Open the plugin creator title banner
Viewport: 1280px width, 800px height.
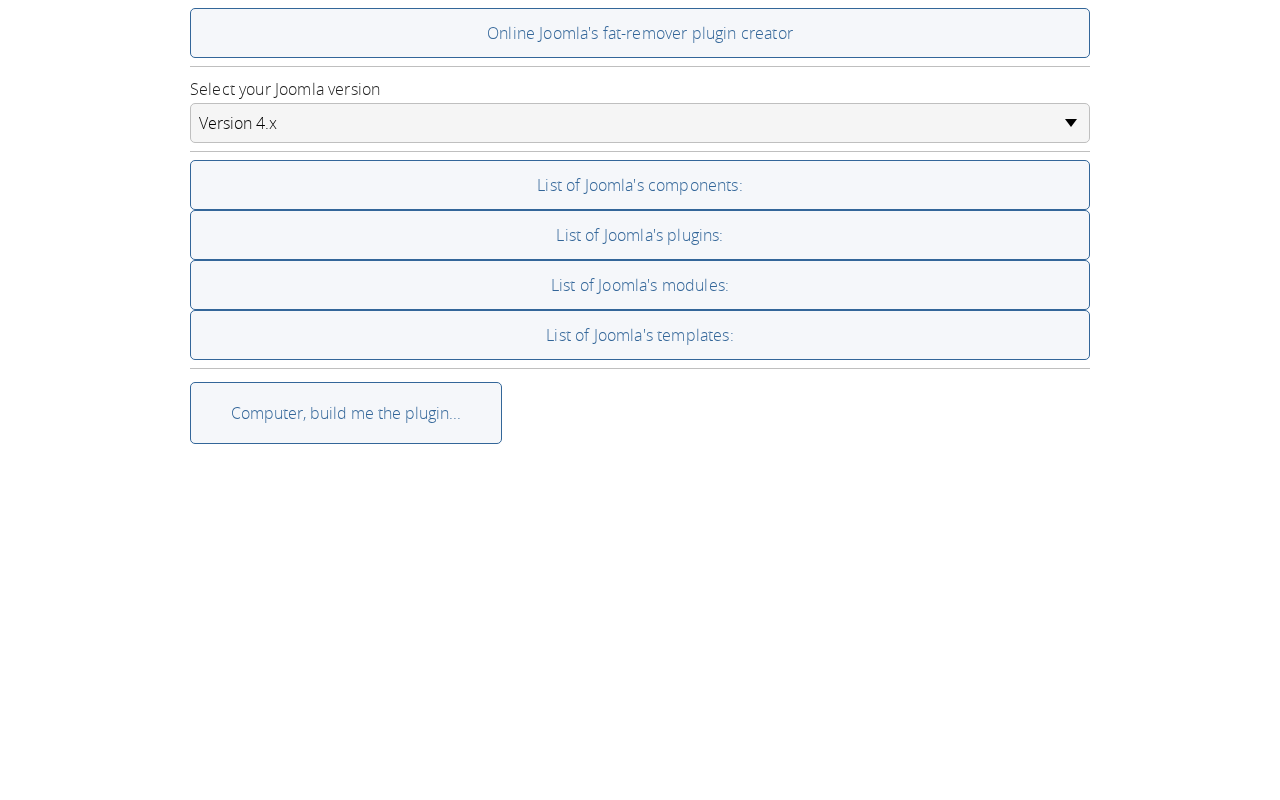click(x=639, y=33)
